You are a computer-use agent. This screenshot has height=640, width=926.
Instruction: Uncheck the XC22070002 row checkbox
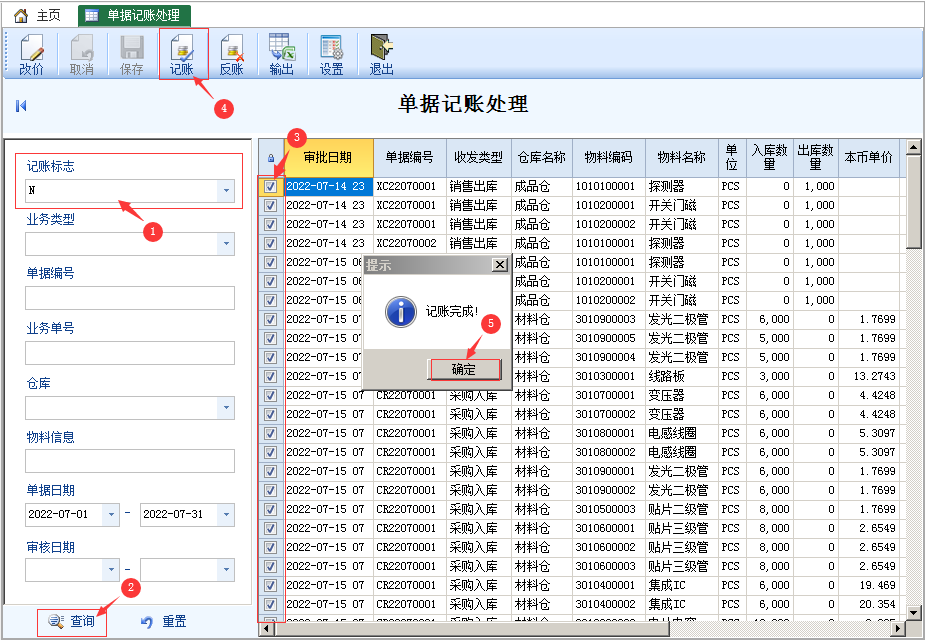point(271,243)
